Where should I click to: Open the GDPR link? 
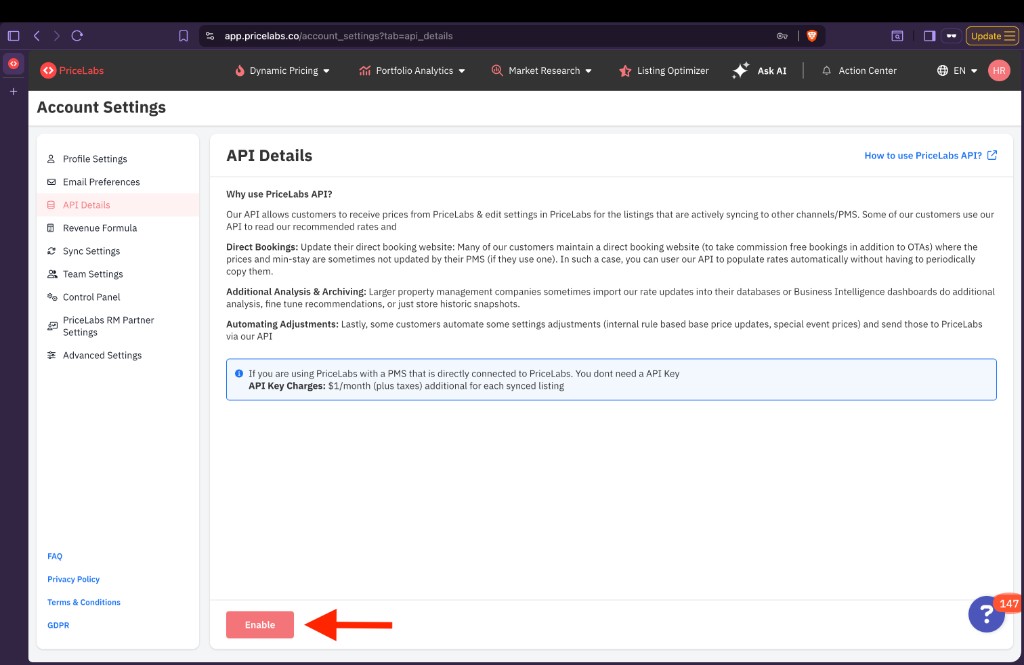[x=58, y=625]
